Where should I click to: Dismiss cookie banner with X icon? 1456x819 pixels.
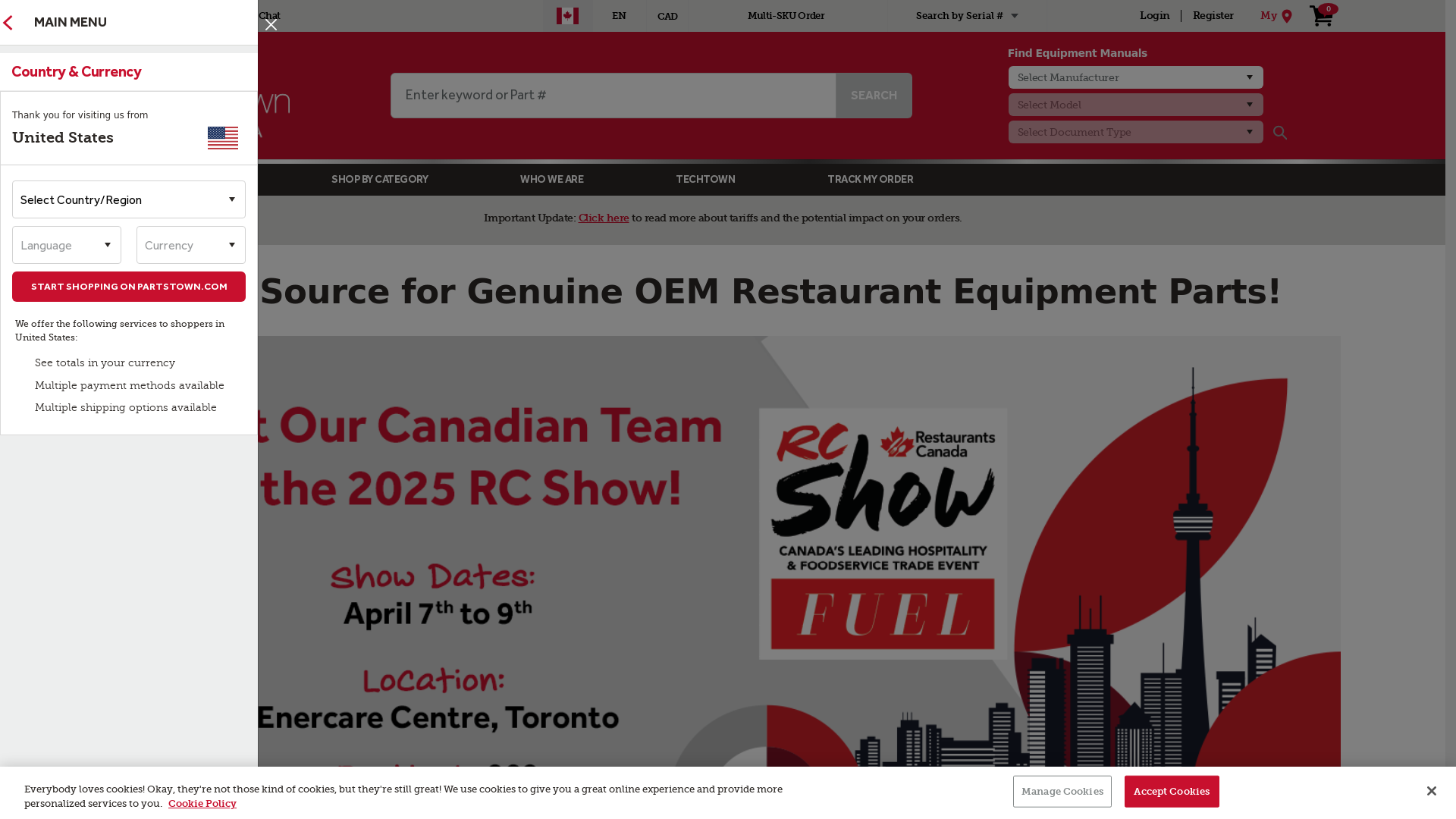[x=1431, y=791]
